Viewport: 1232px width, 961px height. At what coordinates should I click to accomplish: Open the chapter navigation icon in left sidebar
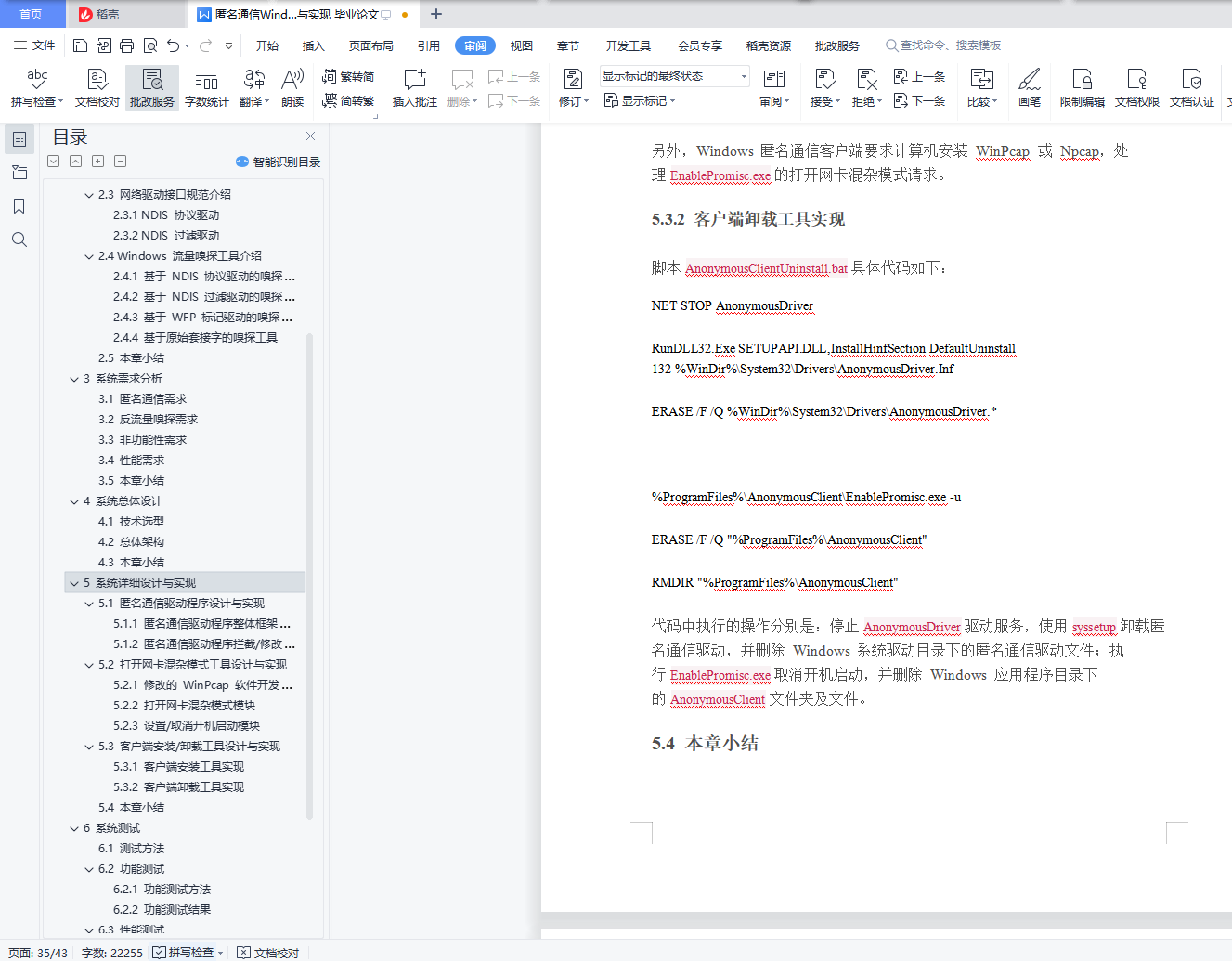pos(19,173)
